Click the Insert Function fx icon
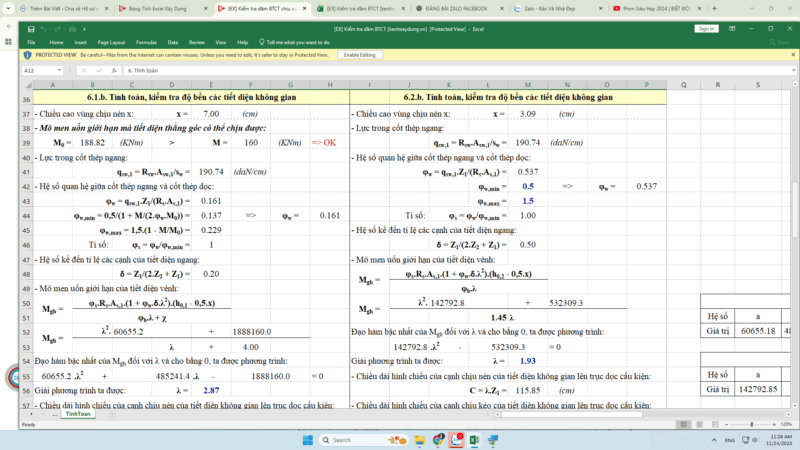 (114, 71)
